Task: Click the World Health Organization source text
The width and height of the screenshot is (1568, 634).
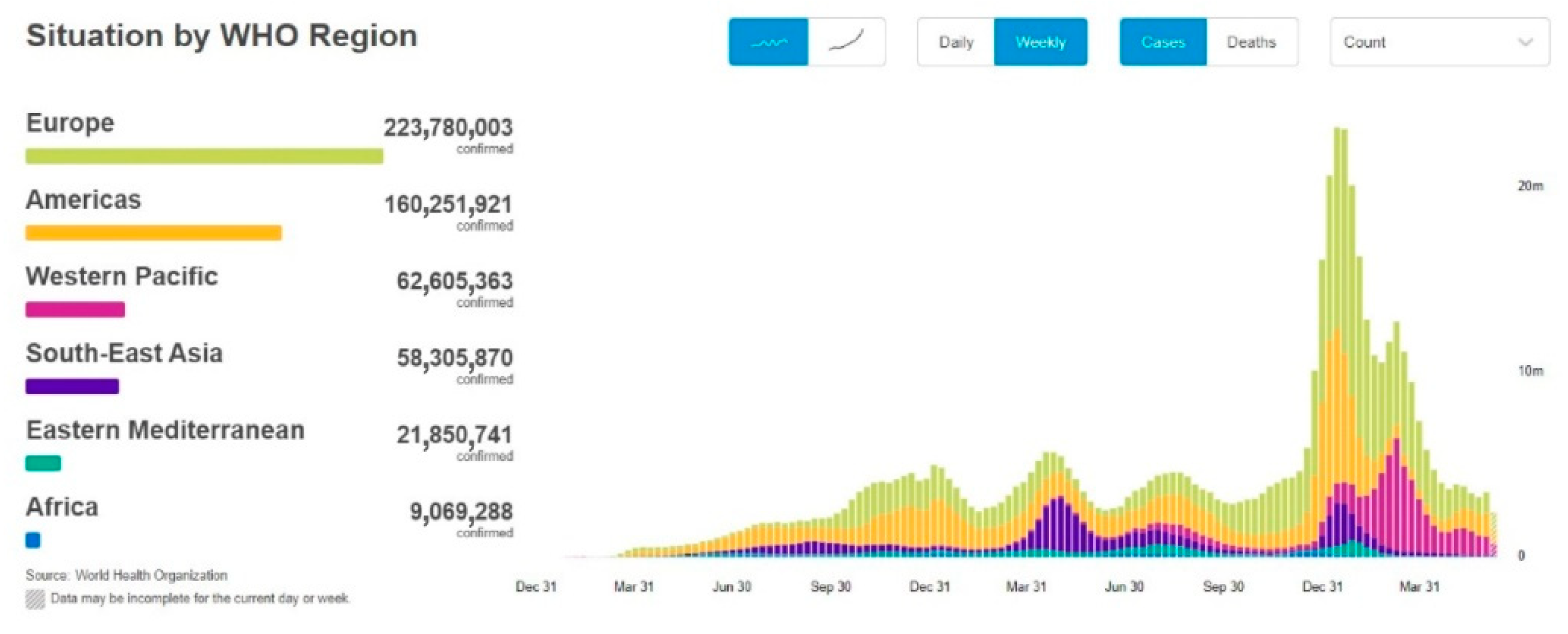Action: [151, 575]
